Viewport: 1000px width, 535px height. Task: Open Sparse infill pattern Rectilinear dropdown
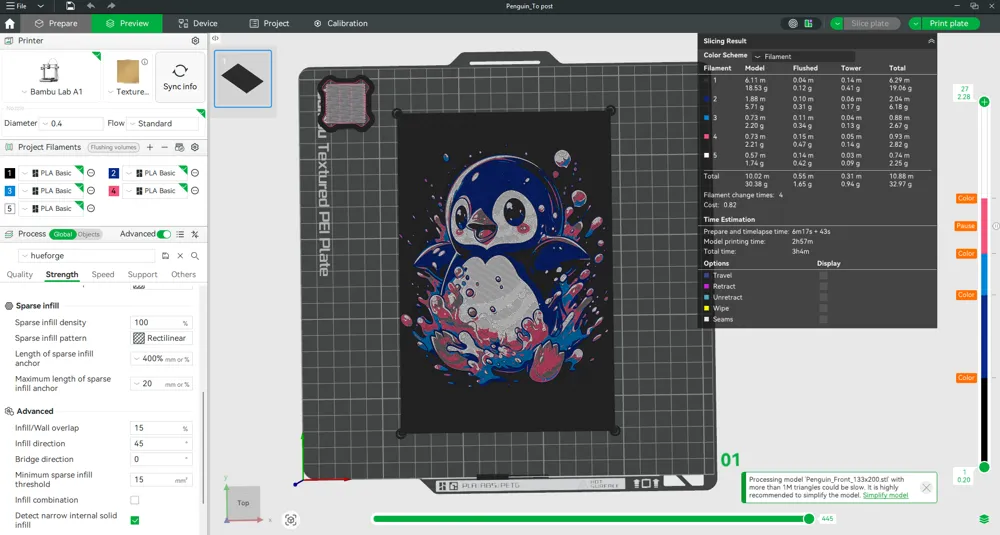click(162, 339)
